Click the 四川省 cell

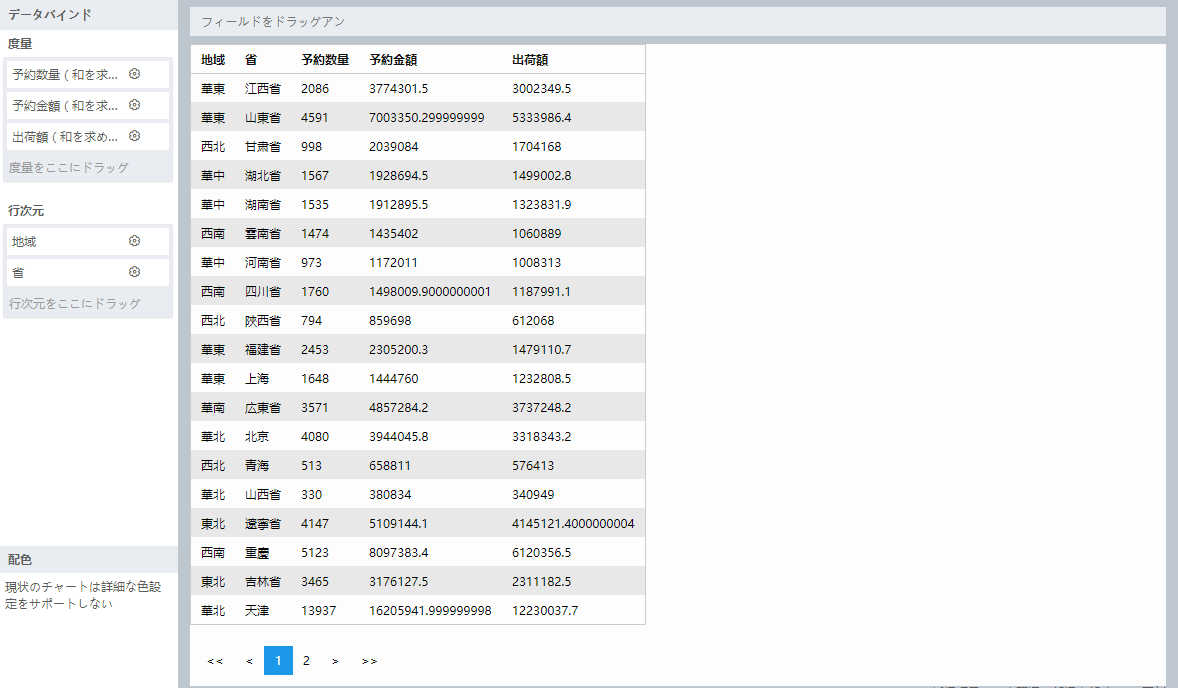pyautogui.click(x=263, y=291)
